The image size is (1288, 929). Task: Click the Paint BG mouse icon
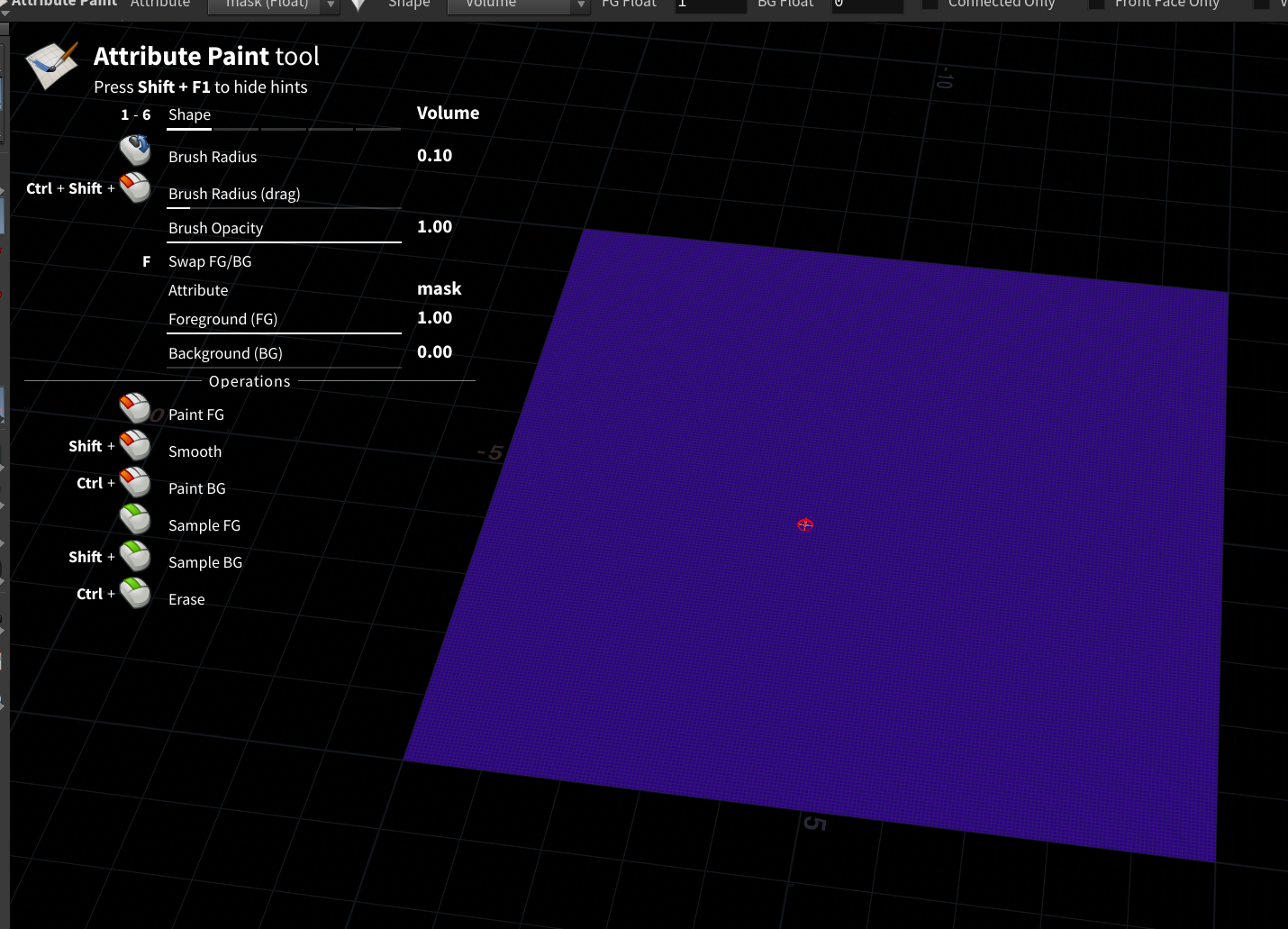(135, 482)
